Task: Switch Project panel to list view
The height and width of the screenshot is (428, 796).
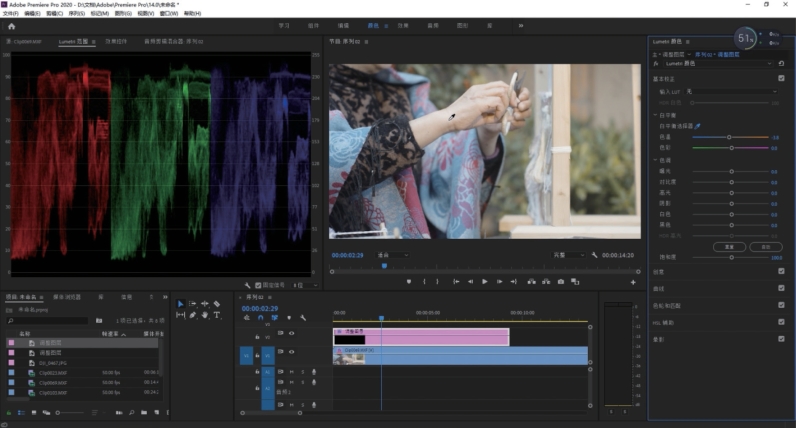Action: pos(21,413)
